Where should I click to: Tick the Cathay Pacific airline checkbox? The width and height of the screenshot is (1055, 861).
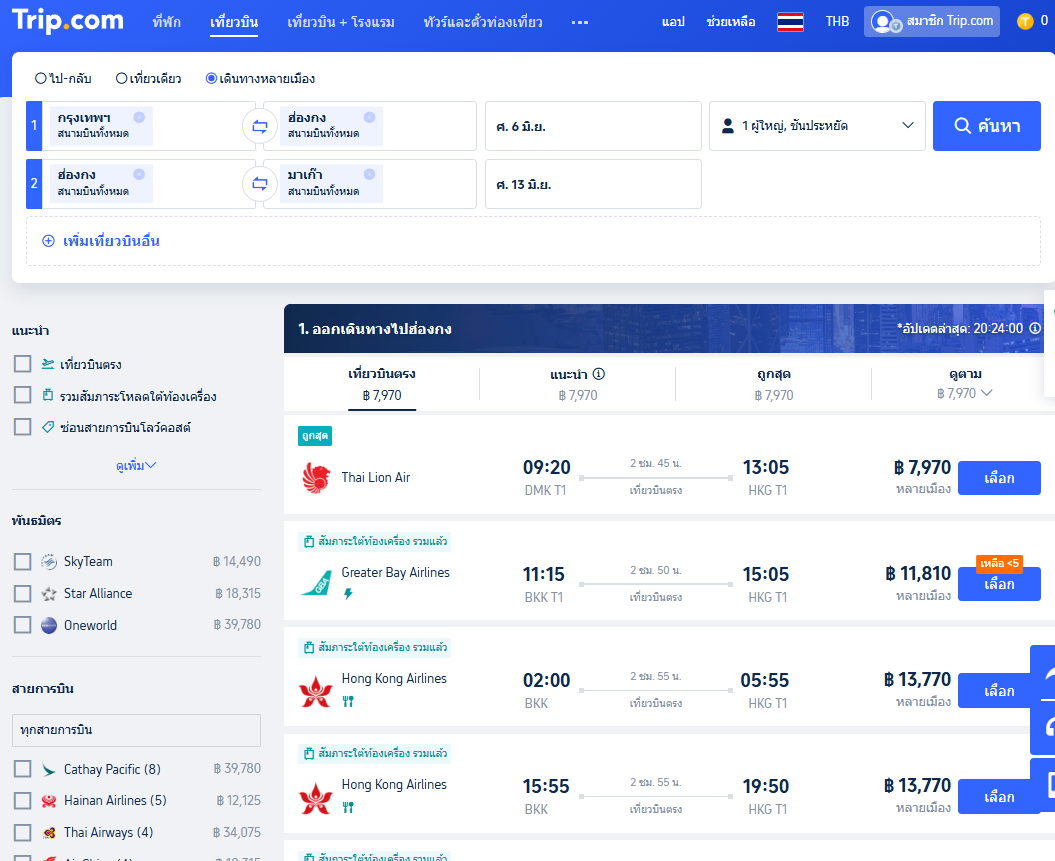pos(23,769)
